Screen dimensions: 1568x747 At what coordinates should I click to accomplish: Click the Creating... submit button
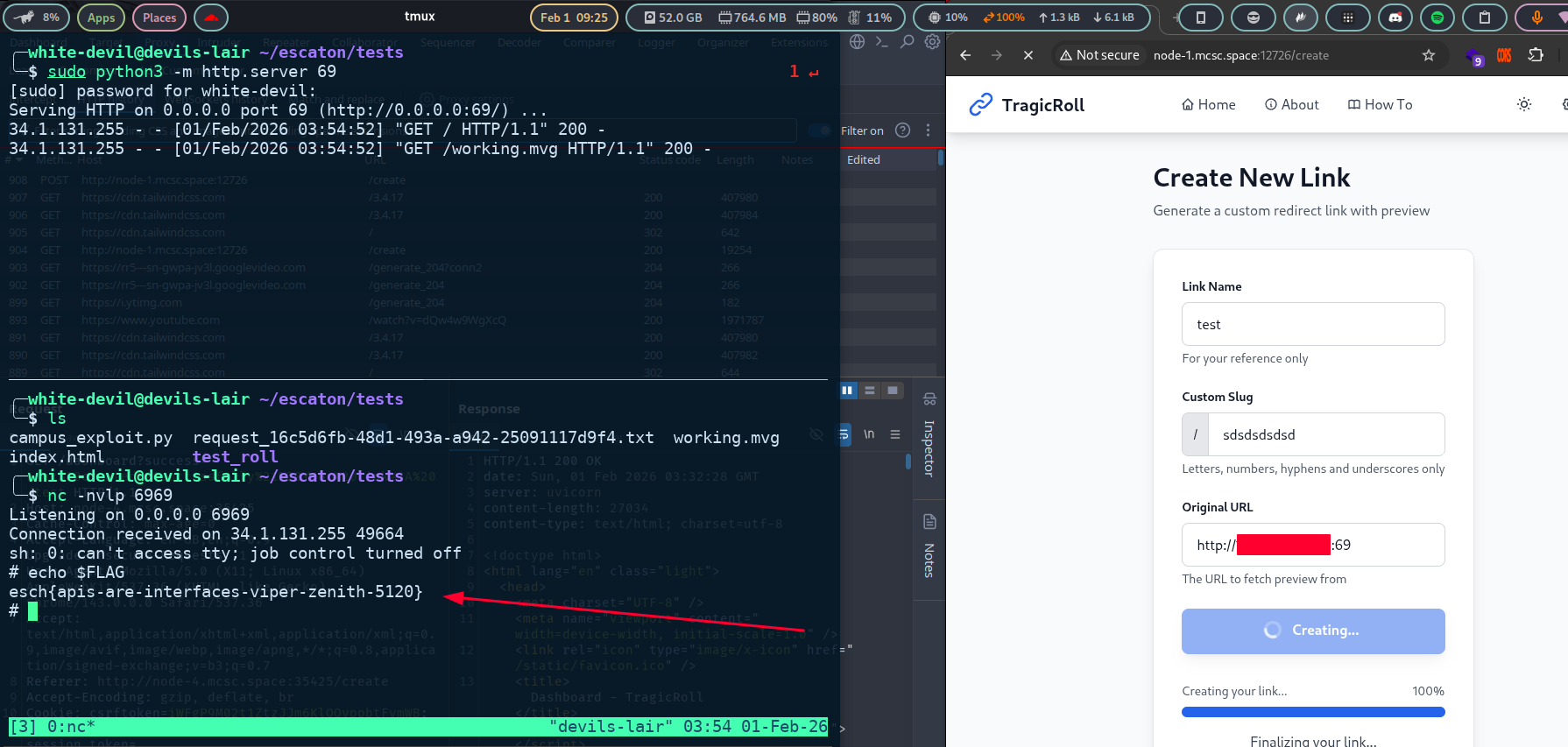pos(1312,631)
